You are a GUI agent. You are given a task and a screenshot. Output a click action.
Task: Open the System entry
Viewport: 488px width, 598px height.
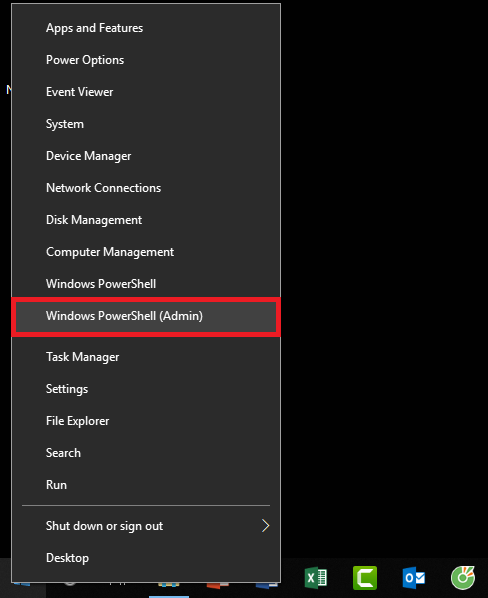tap(146, 124)
